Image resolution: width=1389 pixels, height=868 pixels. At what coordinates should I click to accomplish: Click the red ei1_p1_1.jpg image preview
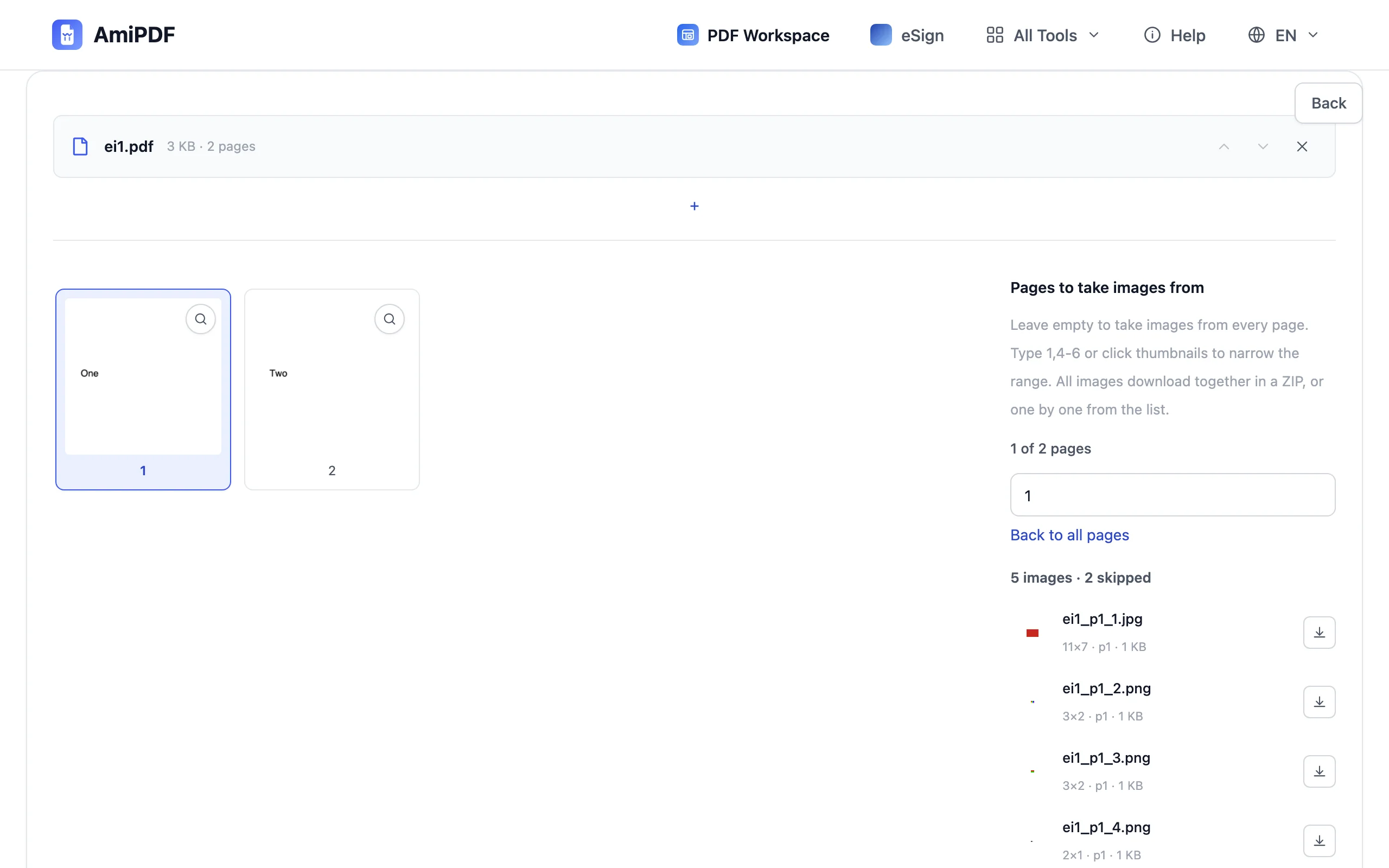click(x=1033, y=633)
